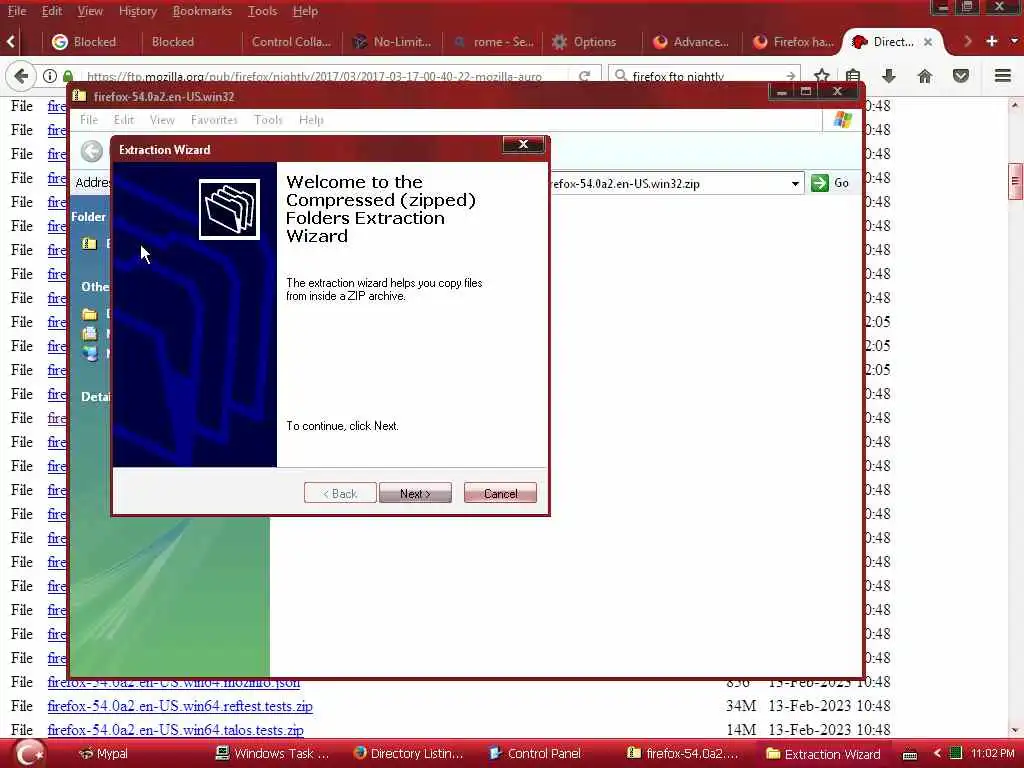Open Firefox Tools menu
Viewport: 1024px width, 768px height.
pyautogui.click(x=263, y=10)
